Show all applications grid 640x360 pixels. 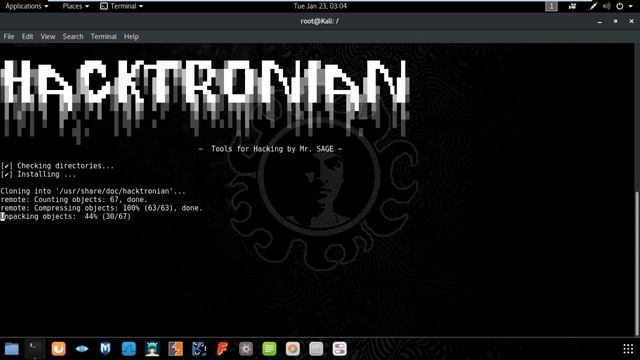(x=628, y=349)
